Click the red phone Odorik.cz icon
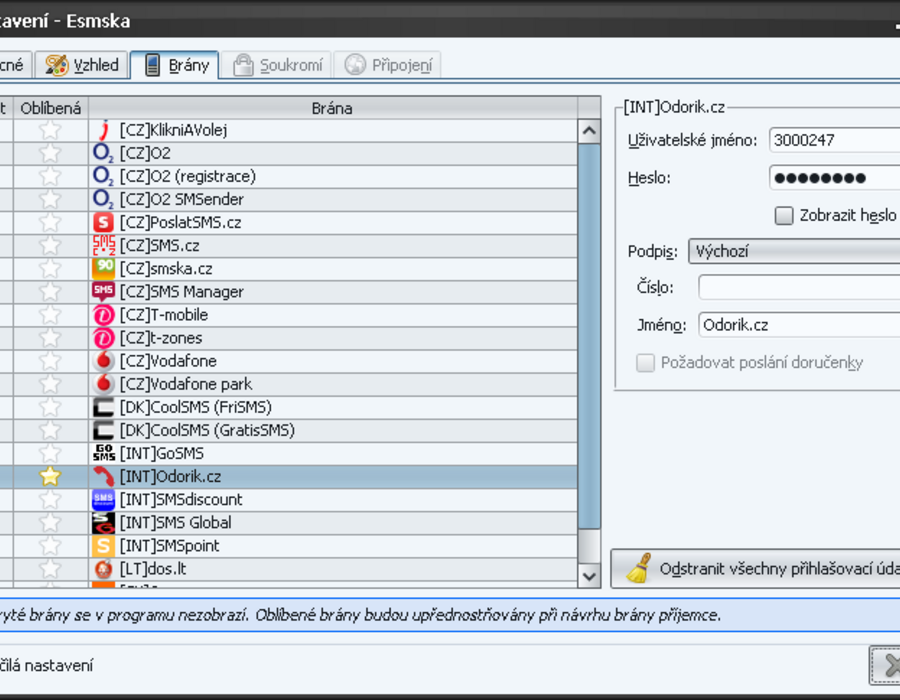 [x=104, y=476]
